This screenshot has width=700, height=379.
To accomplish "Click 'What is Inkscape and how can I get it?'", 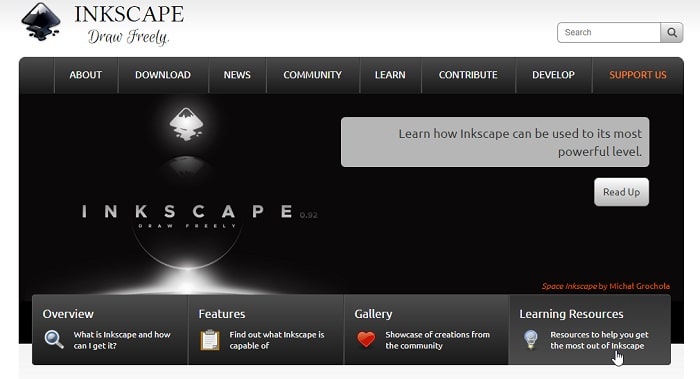I will pyautogui.click(x=122, y=340).
